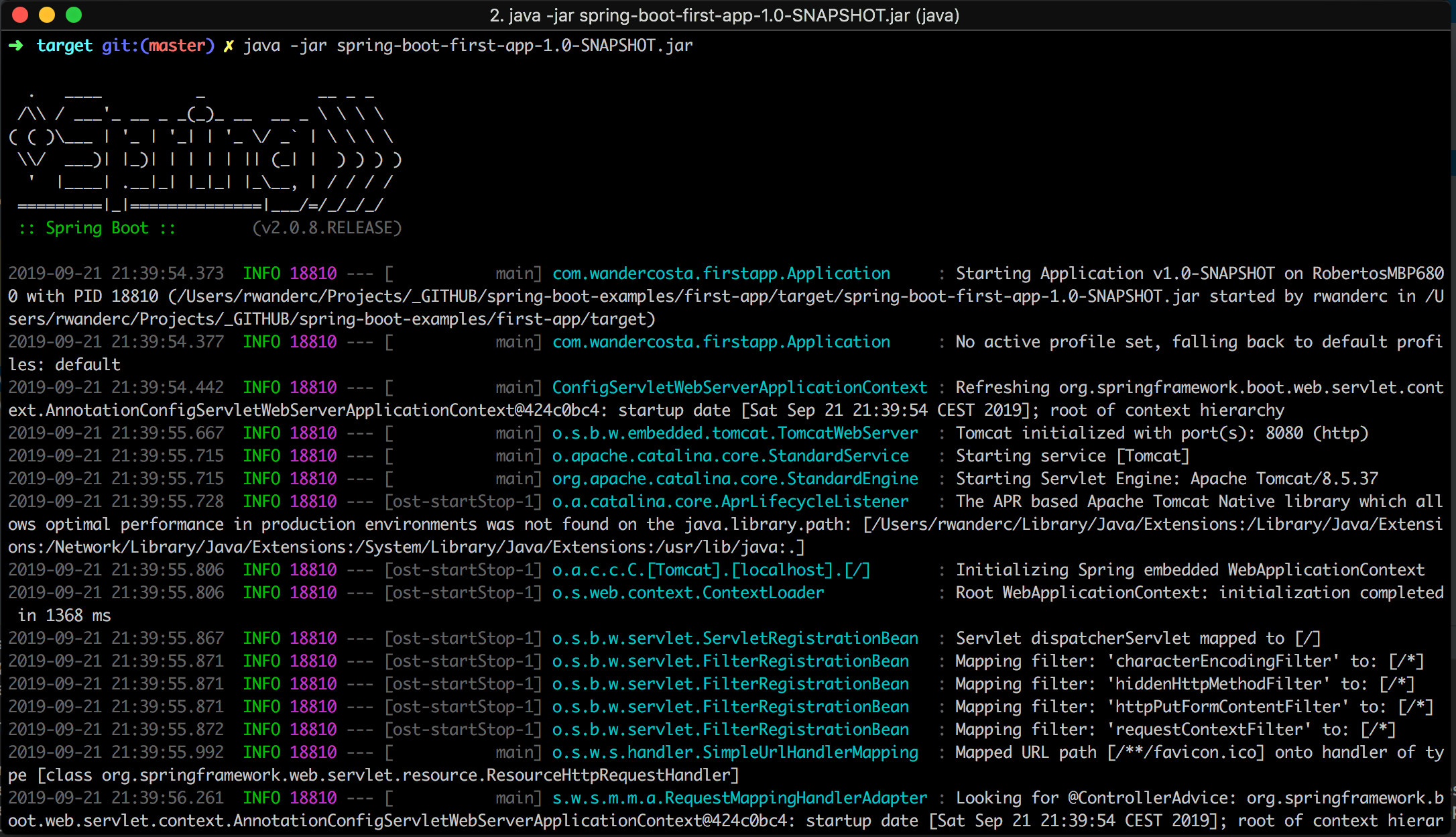Click the java -jar command text
1456x837 pixels.
(x=468, y=46)
